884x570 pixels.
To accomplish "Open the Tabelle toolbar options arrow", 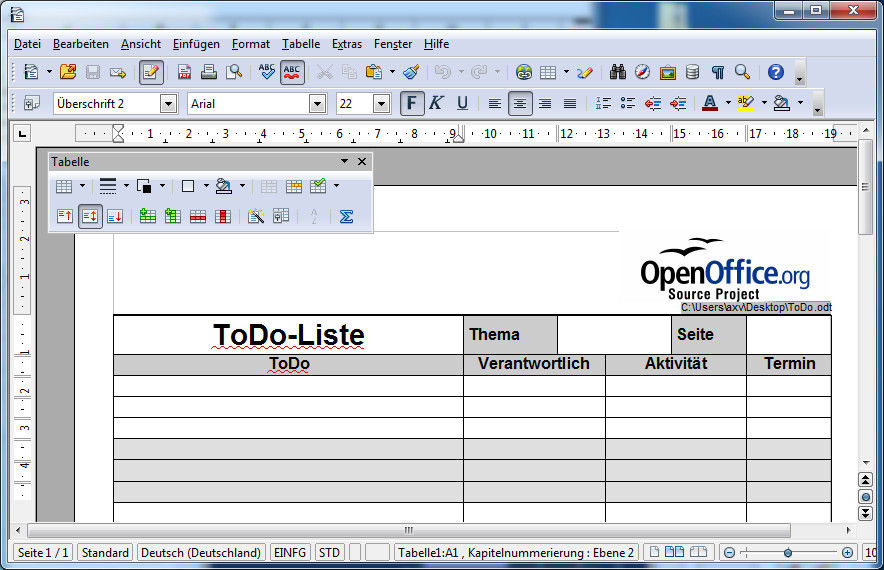I will point(344,162).
